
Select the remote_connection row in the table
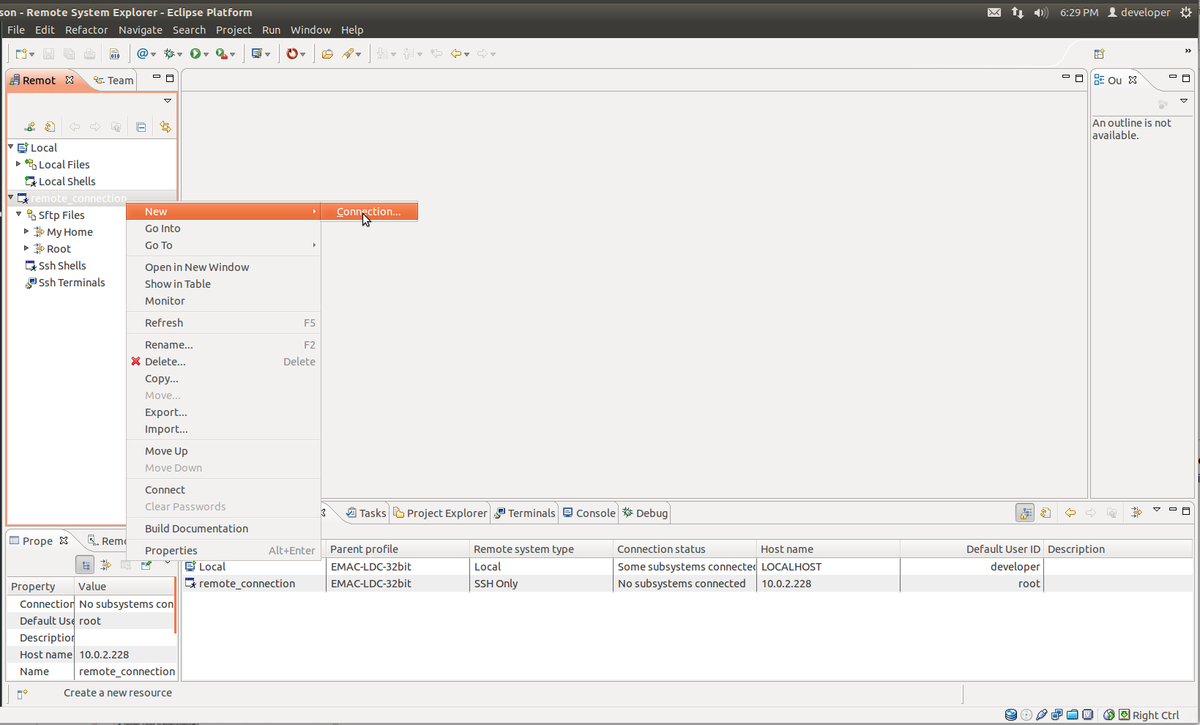247,584
